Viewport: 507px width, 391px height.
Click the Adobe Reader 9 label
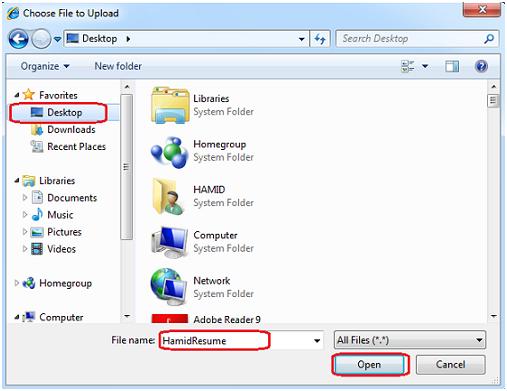(x=227, y=319)
